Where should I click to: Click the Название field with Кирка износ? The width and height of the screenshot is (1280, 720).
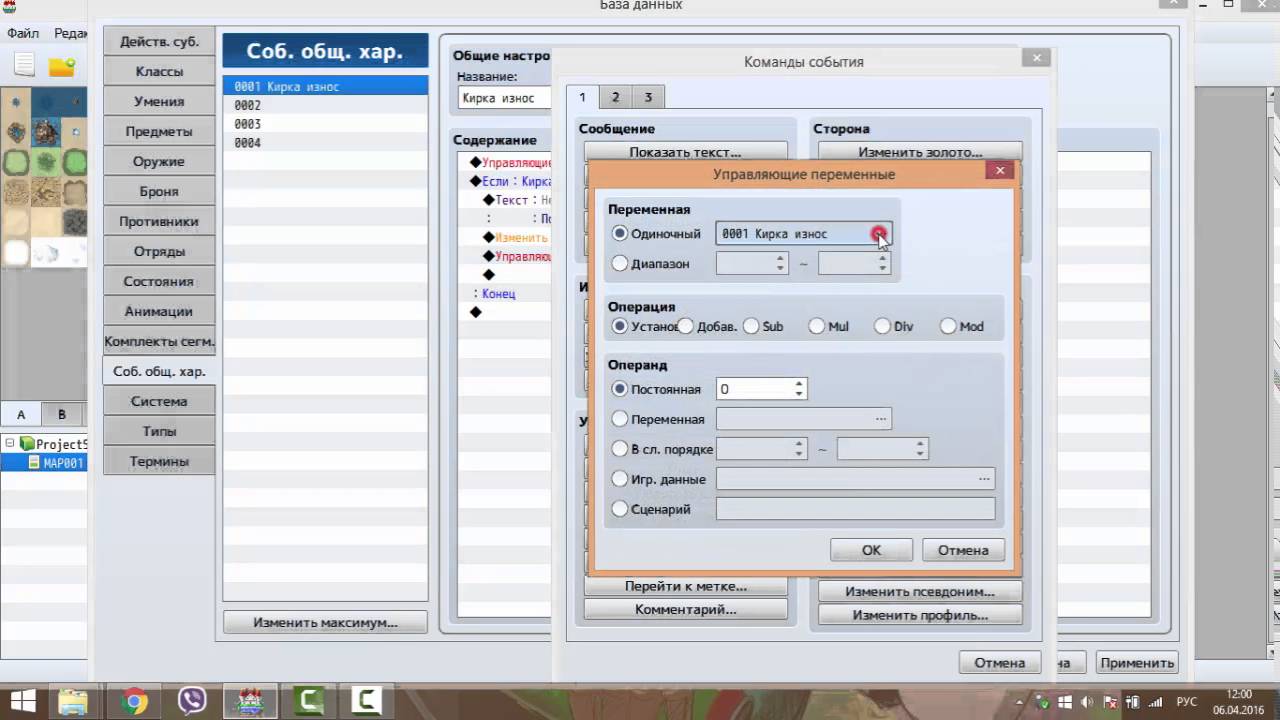click(505, 98)
